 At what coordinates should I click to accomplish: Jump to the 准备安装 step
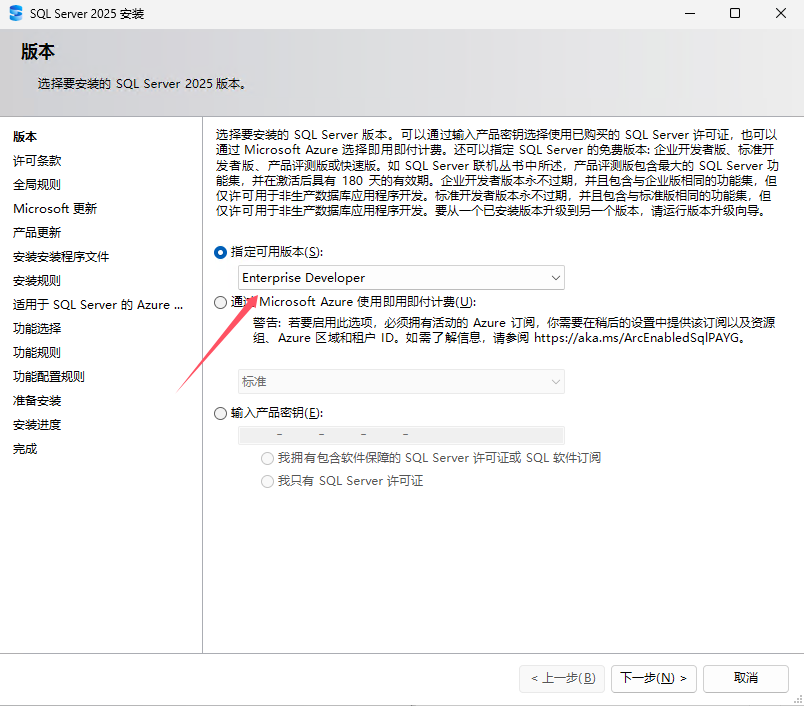pyautogui.click(x=38, y=400)
